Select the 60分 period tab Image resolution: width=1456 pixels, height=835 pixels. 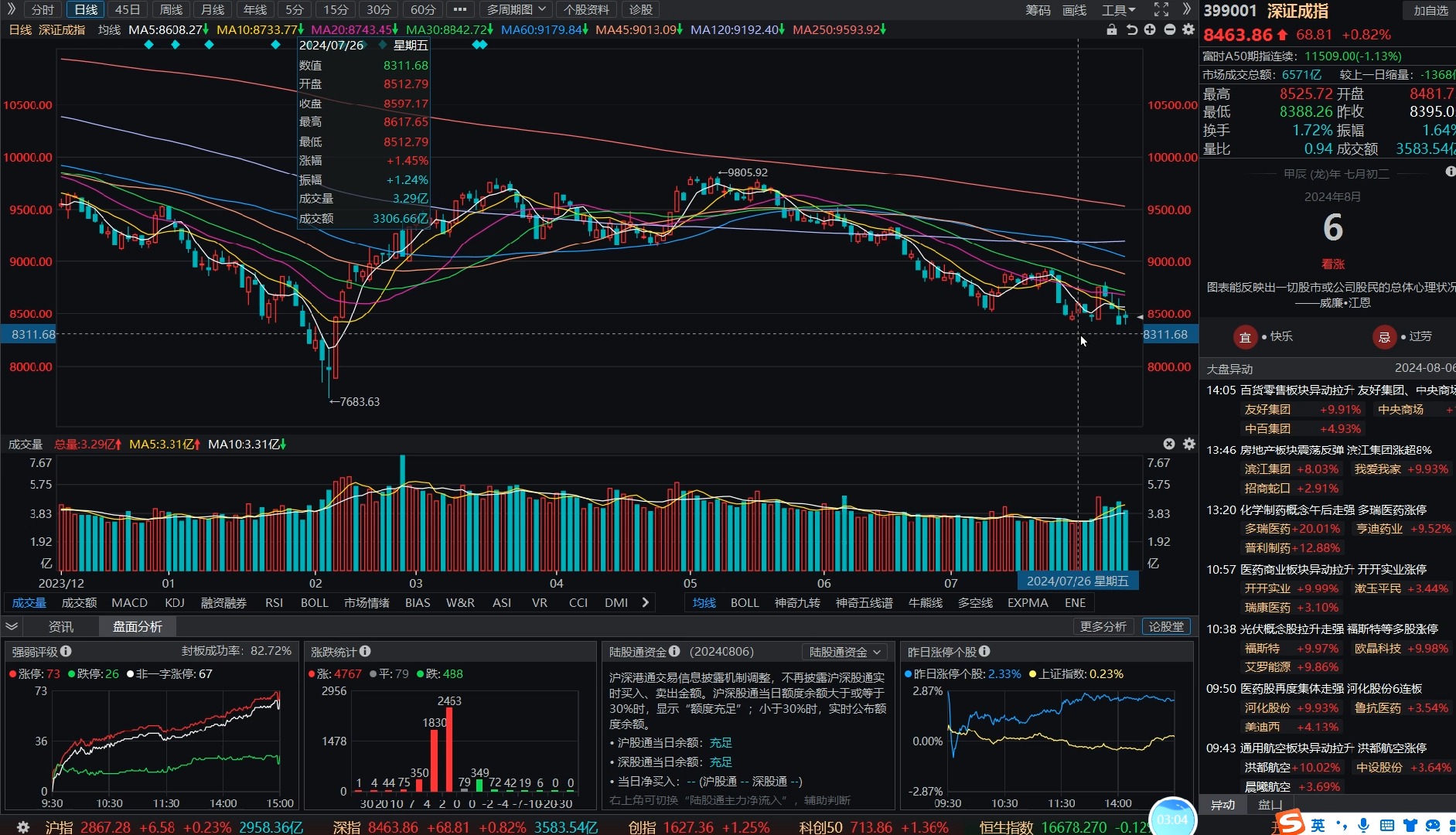pyautogui.click(x=423, y=9)
